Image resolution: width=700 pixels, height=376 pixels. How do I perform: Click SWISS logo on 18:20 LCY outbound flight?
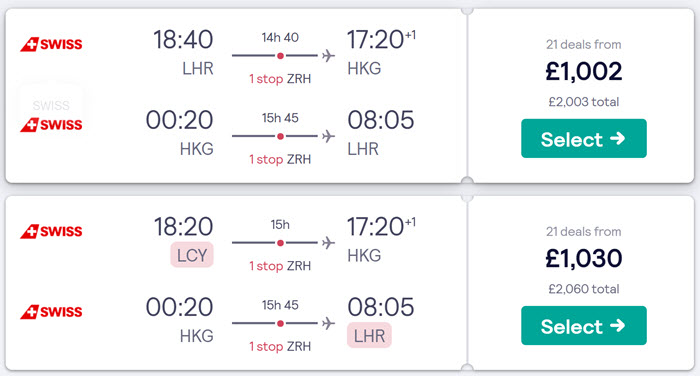pos(51,231)
